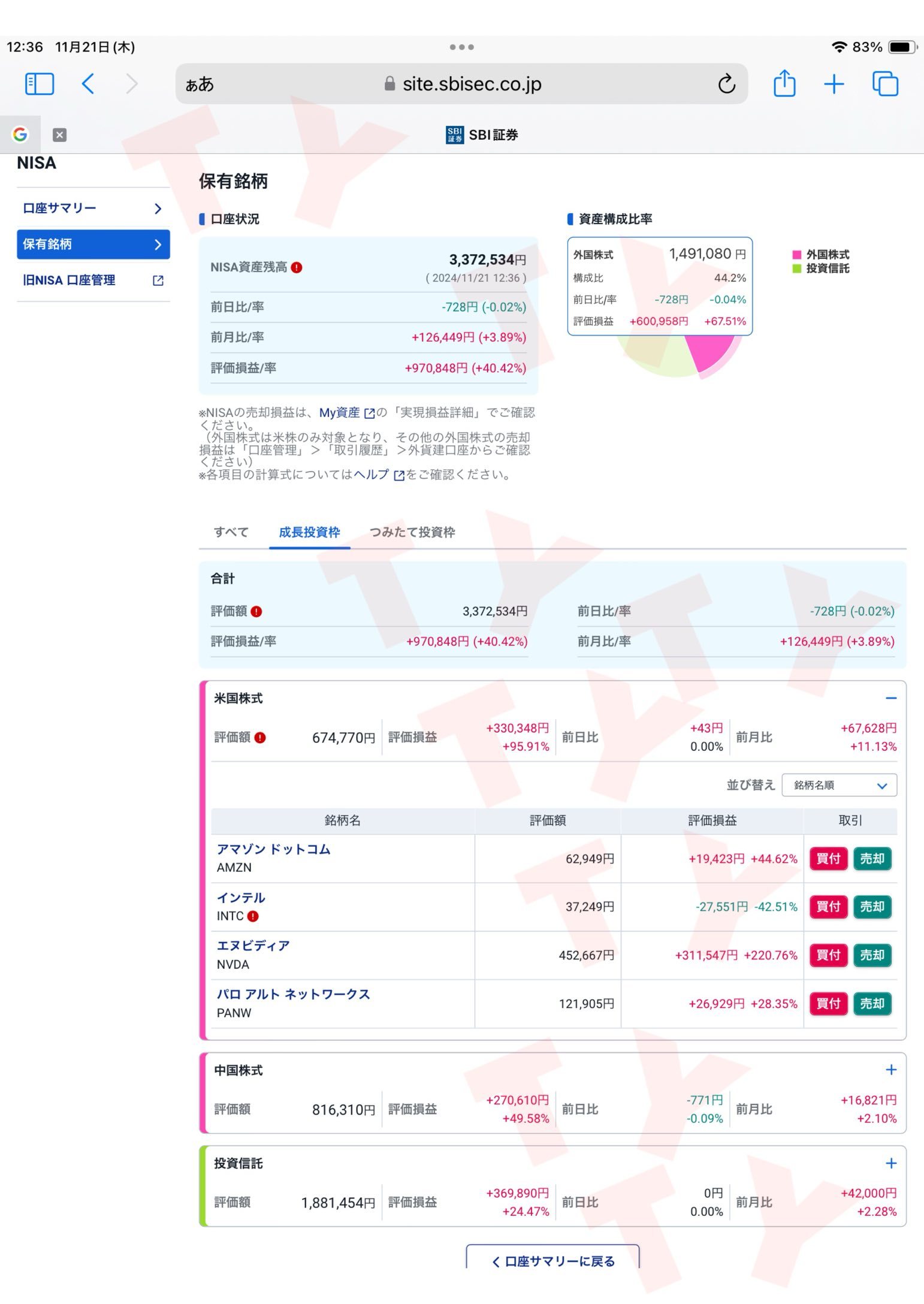Open 口座サマリー in the sidebar
The height and width of the screenshot is (1304, 924).
(93, 208)
